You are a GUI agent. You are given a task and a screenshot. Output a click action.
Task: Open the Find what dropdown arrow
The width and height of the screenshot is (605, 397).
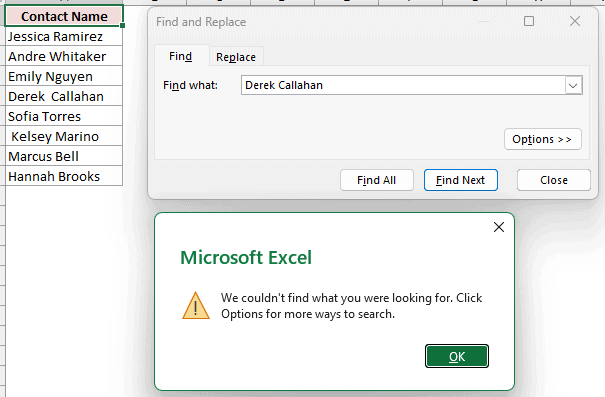click(573, 85)
